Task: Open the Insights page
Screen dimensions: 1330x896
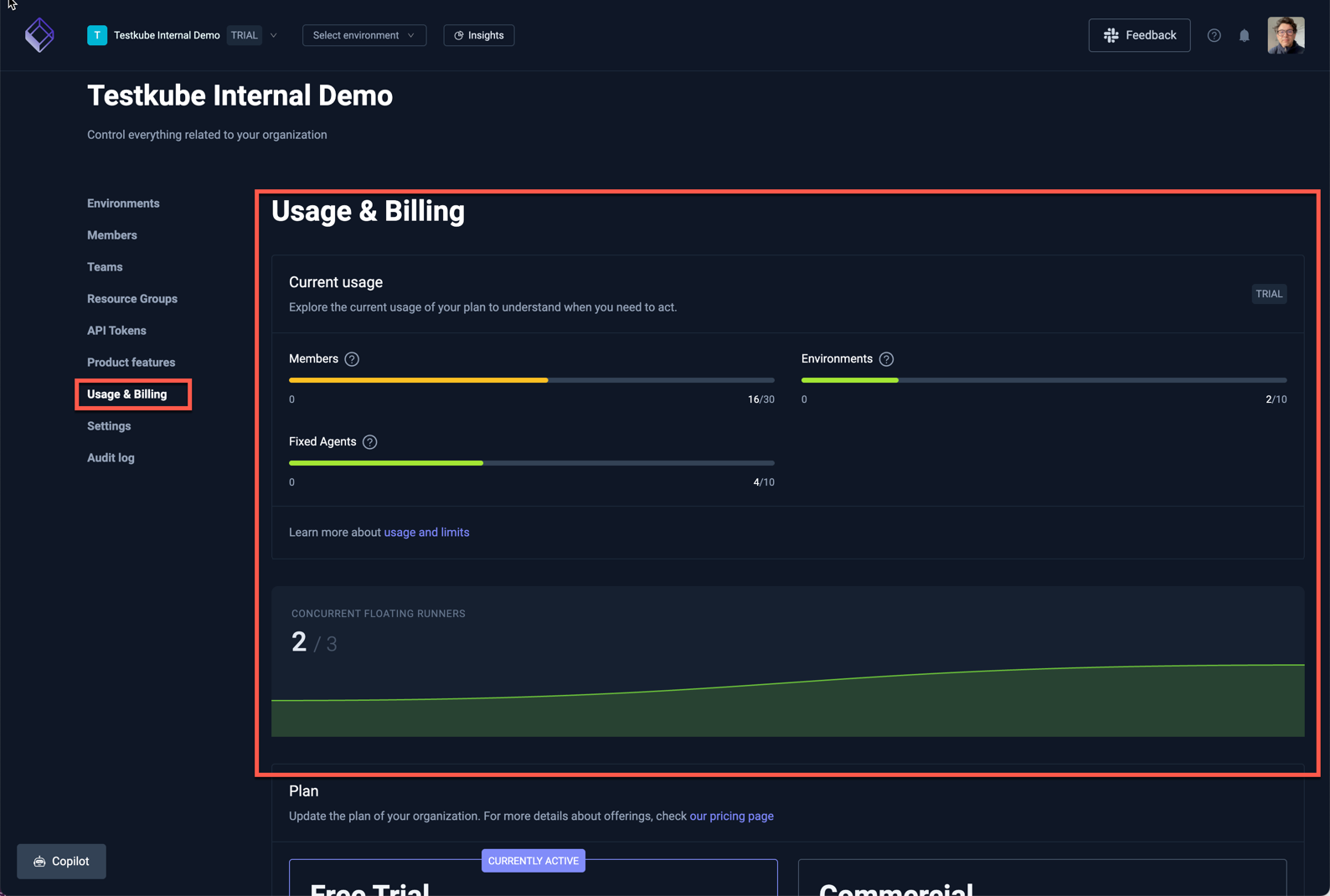Action: (478, 35)
